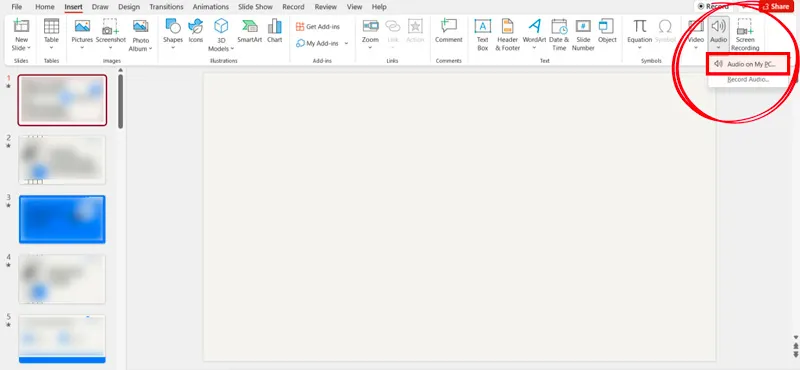This screenshot has height=370, width=800.
Task: Choose Record Audio menu option
Action: (748, 80)
